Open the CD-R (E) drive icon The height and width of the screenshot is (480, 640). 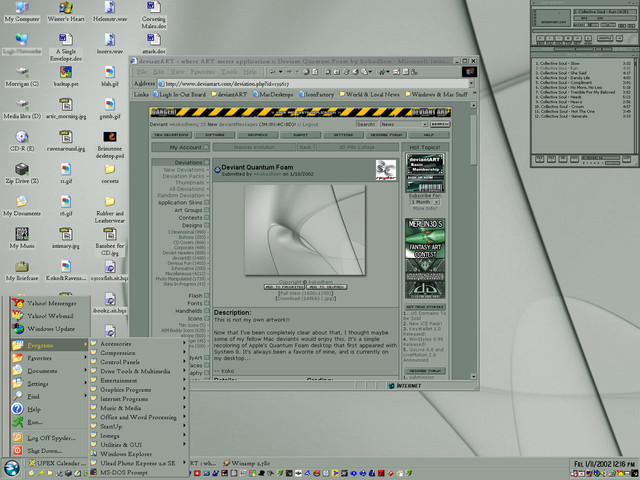tap(22, 138)
